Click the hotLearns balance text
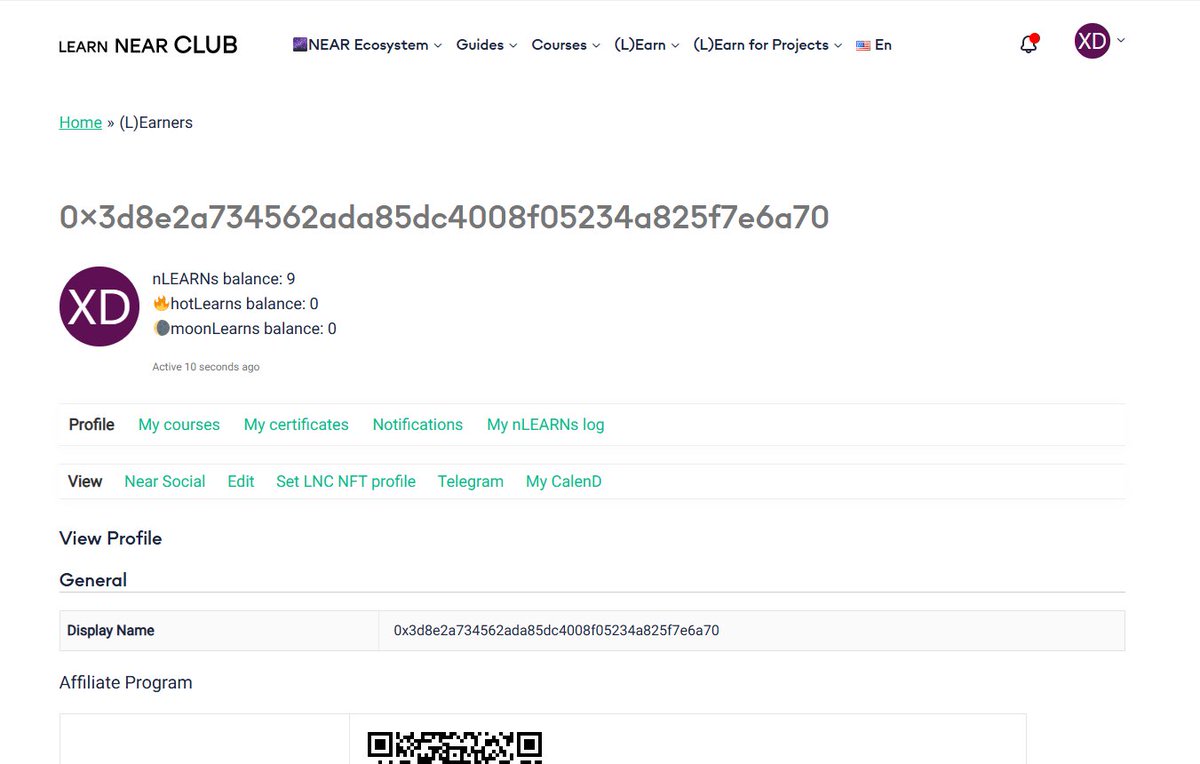The height and width of the screenshot is (764, 1200). coord(244,304)
